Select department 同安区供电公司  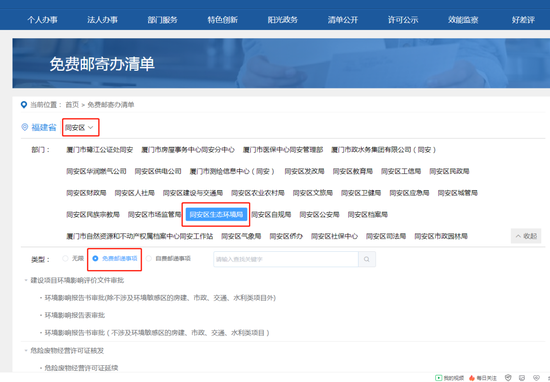158,171
